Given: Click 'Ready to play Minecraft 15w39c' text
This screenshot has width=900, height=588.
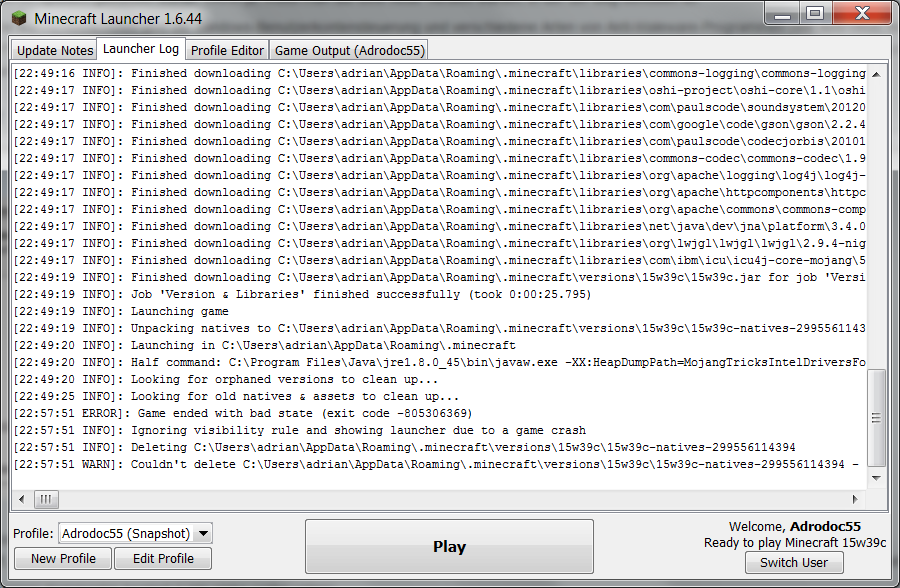Looking at the screenshot, I should click(x=795, y=543).
